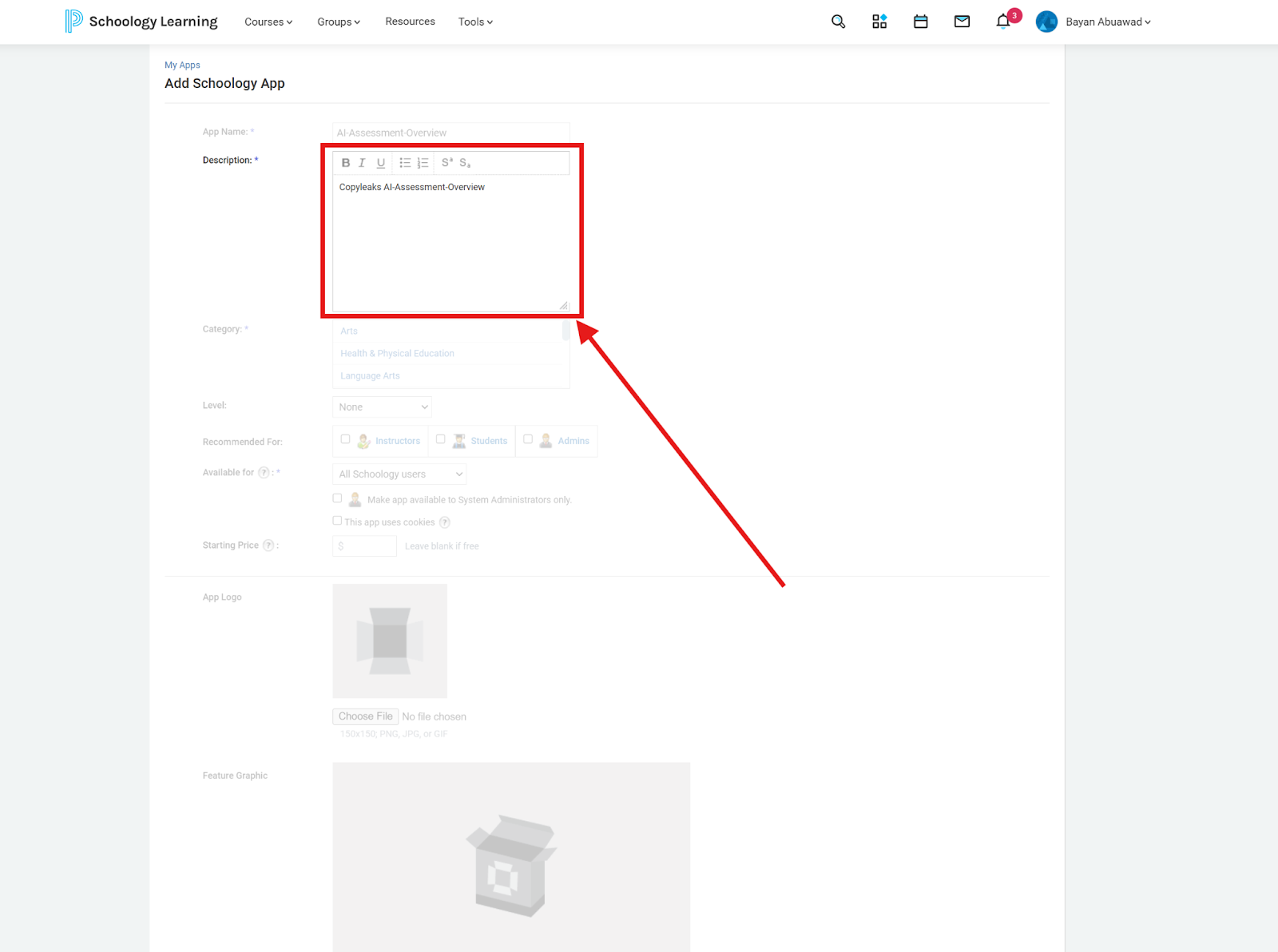This screenshot has height=952, width=1278.
Task: Click the Starting Price input field
Action: [364, 546]
